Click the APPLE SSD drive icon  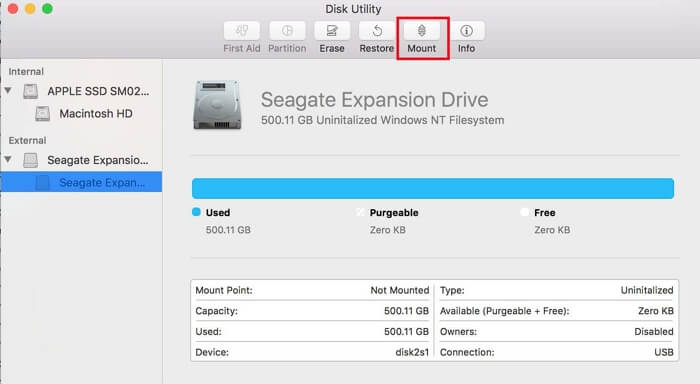[x=30, y=91]
